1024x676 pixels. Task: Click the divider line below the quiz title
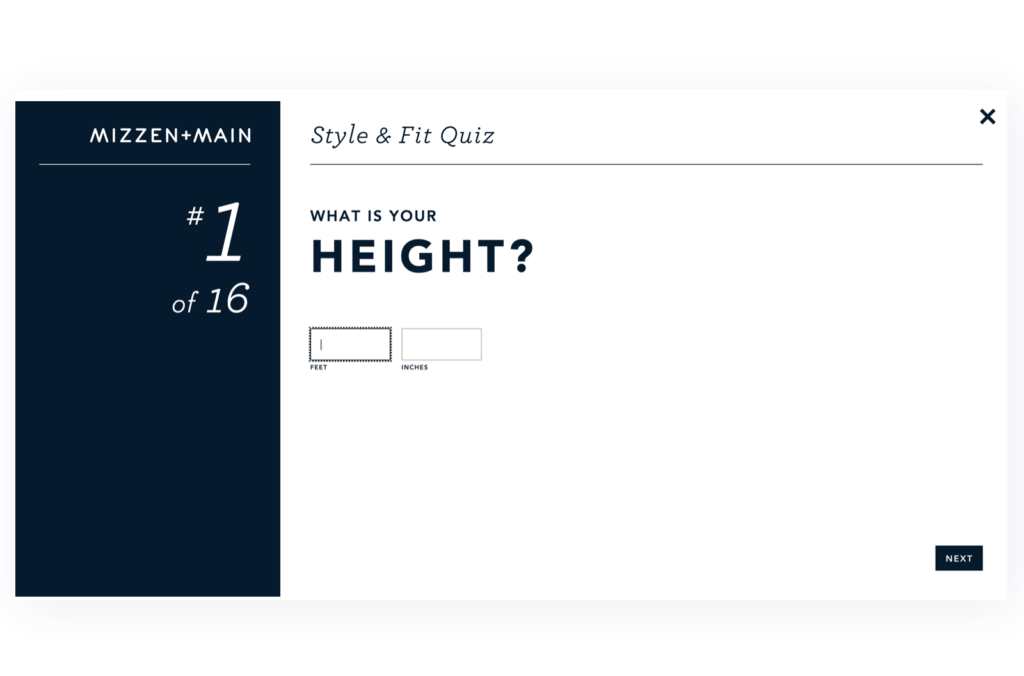coord(646,164)
